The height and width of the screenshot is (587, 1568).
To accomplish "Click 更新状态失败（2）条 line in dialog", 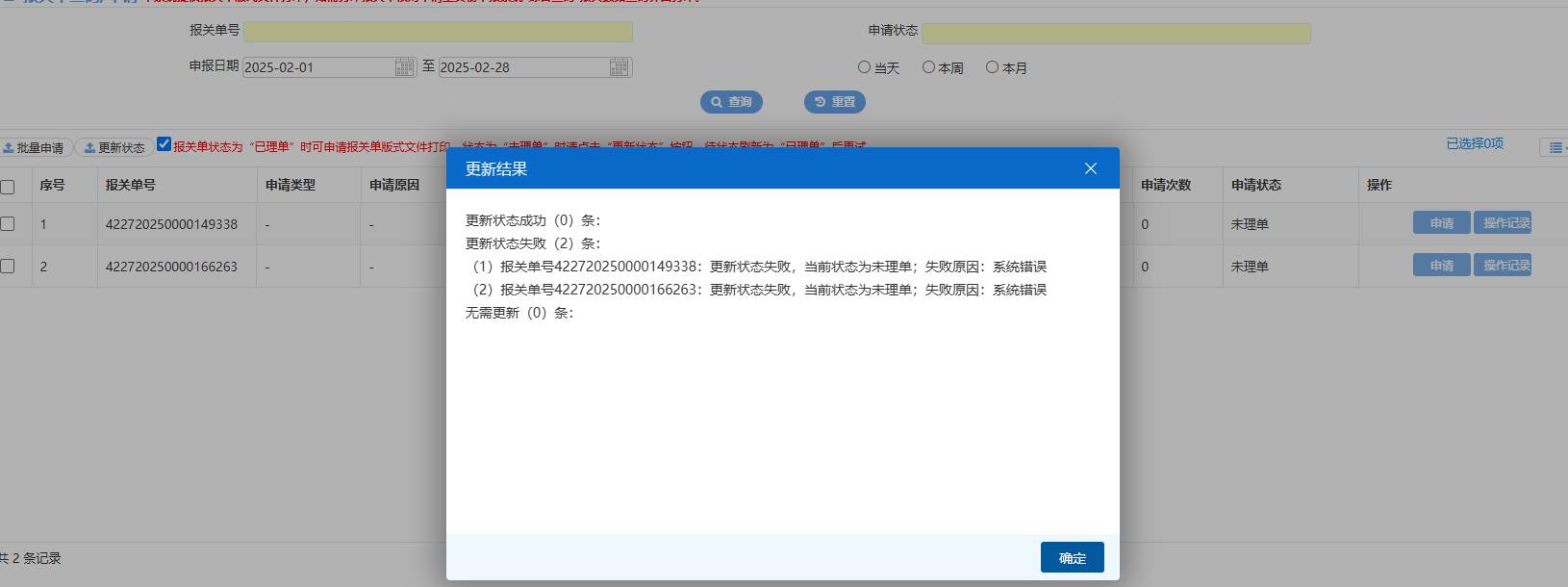I will click(533, 243).
